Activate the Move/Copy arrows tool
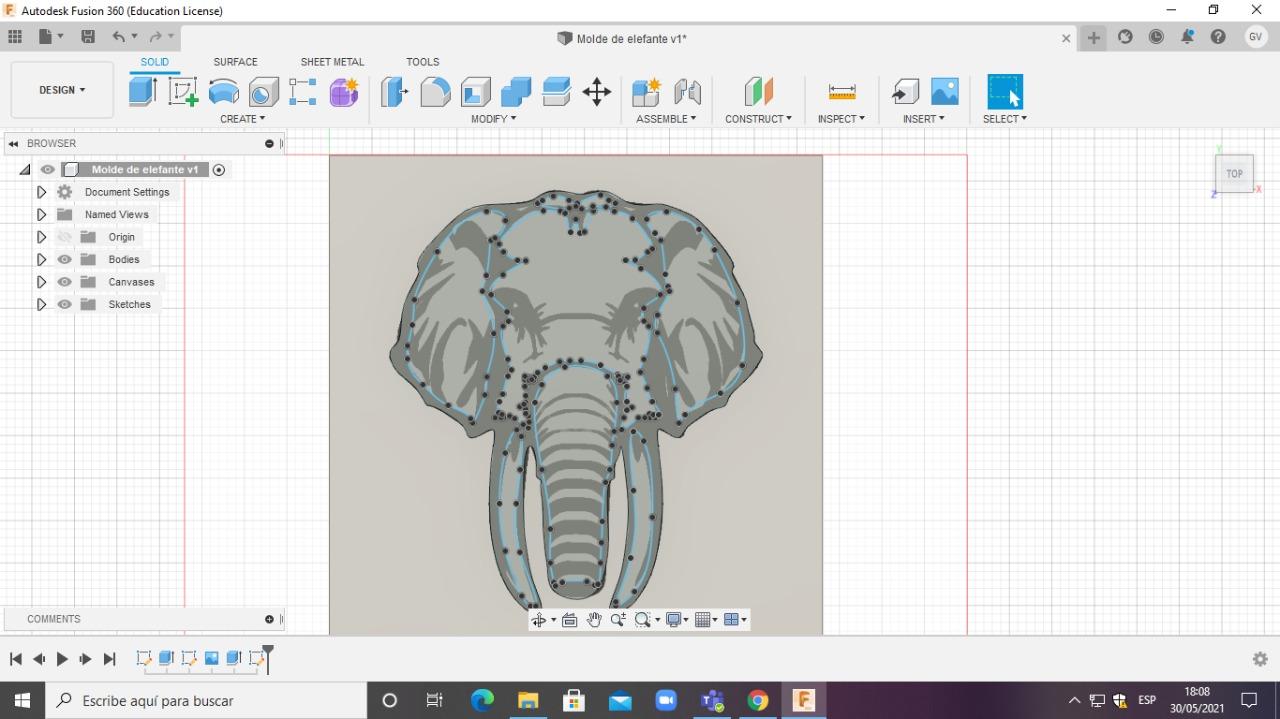The width and height of the screenshot is (1280, 719). 597,92
